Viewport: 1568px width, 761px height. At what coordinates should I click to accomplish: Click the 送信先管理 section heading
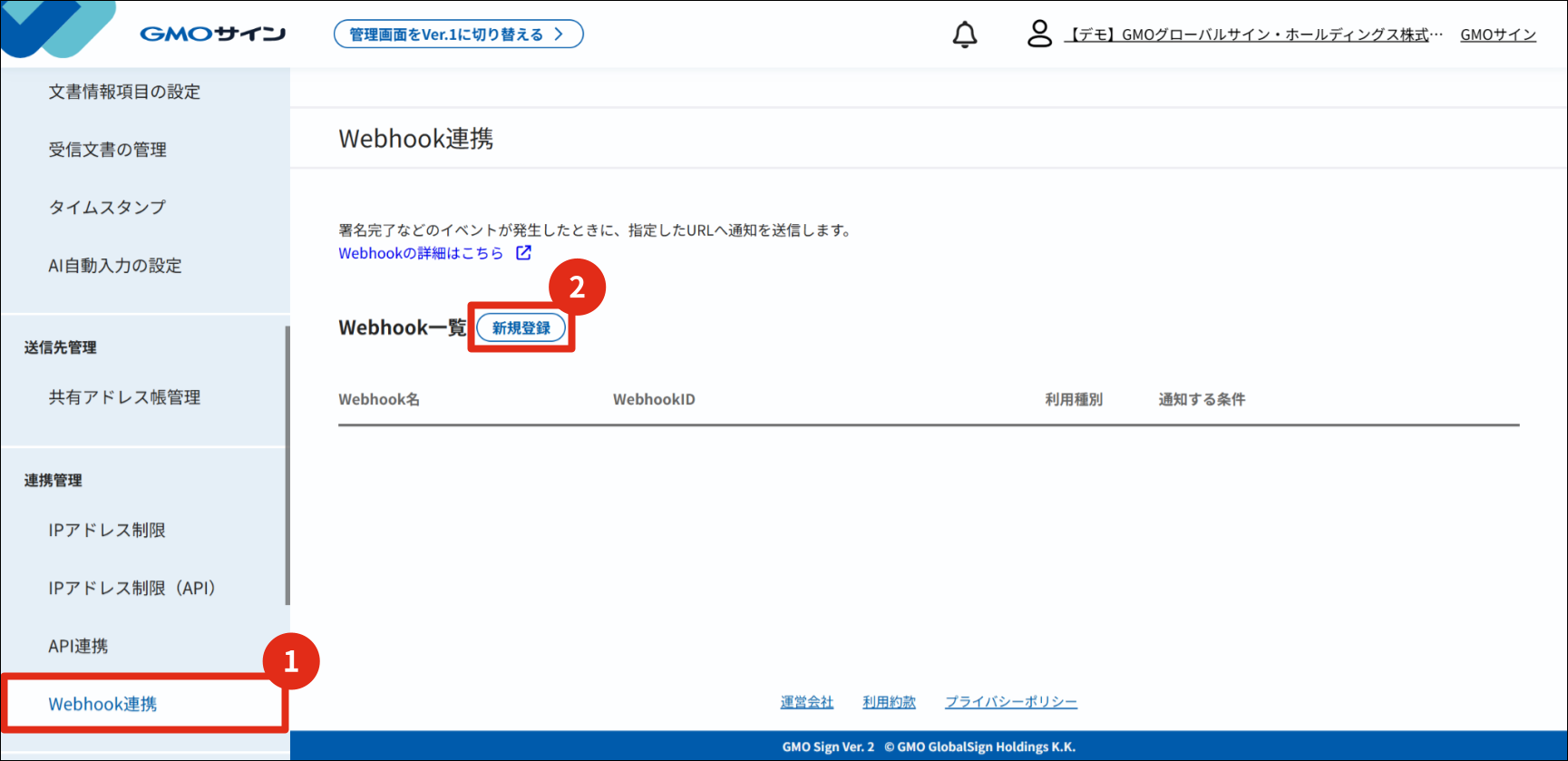[61, 347]
